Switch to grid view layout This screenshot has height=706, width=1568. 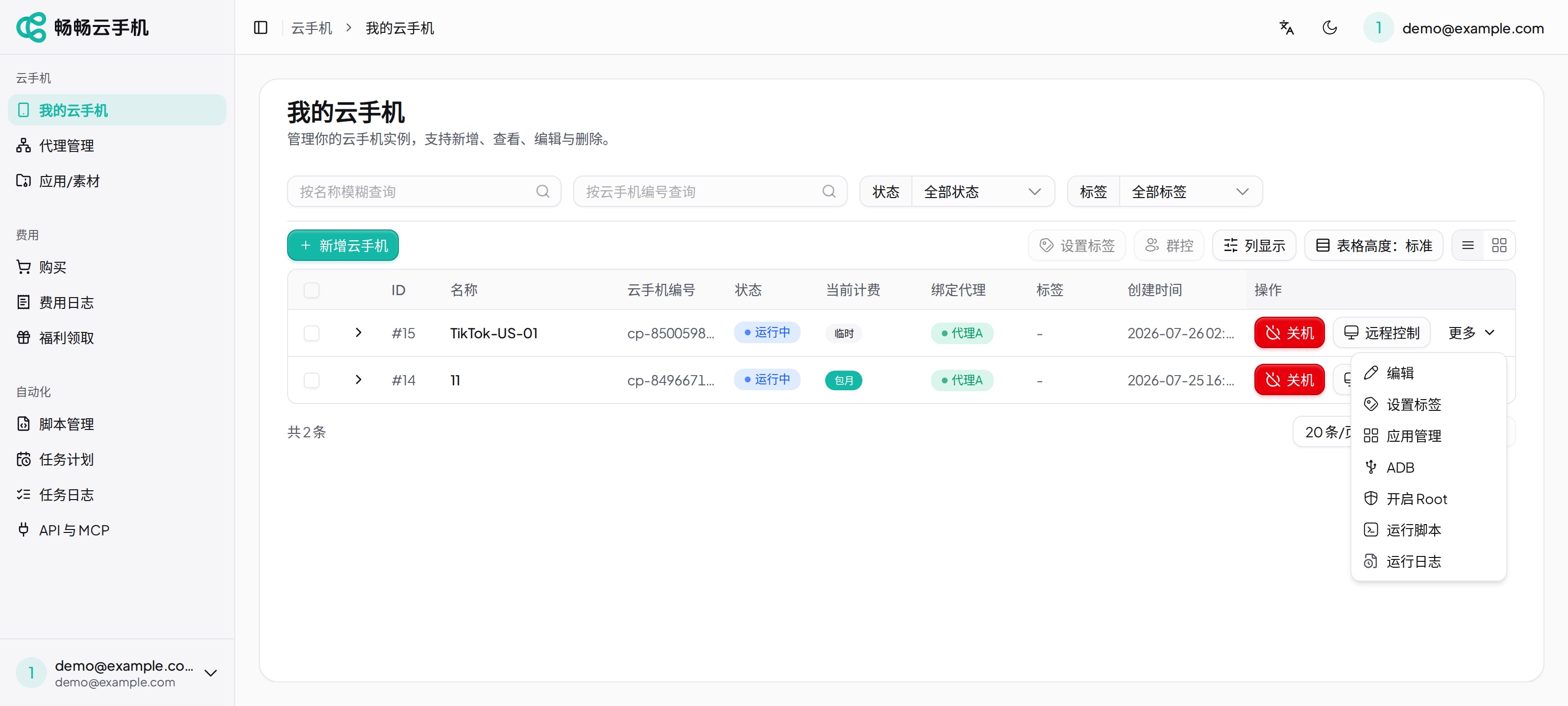click(x=1498, y=246)
